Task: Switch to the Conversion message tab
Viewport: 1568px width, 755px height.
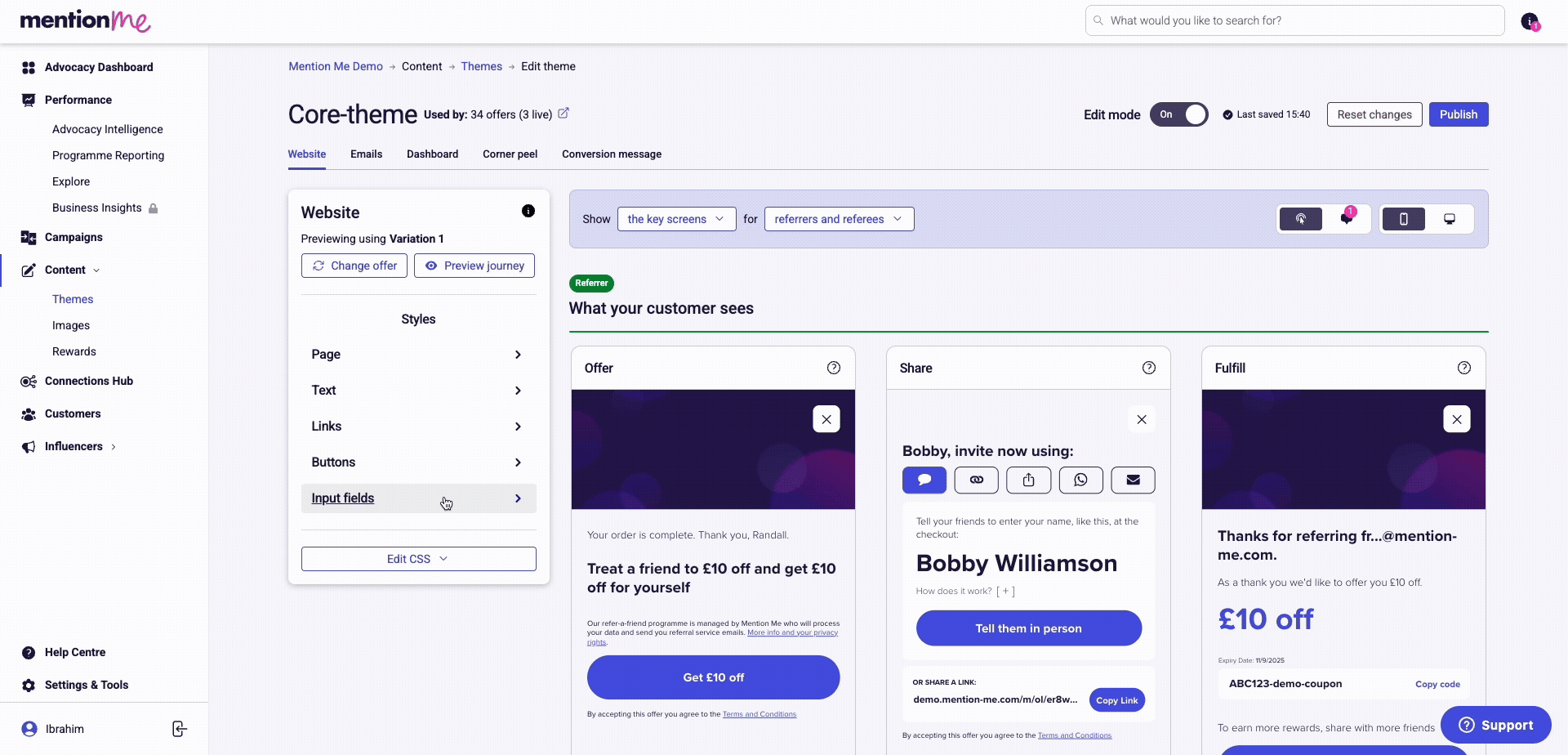Action: (612, 154)
